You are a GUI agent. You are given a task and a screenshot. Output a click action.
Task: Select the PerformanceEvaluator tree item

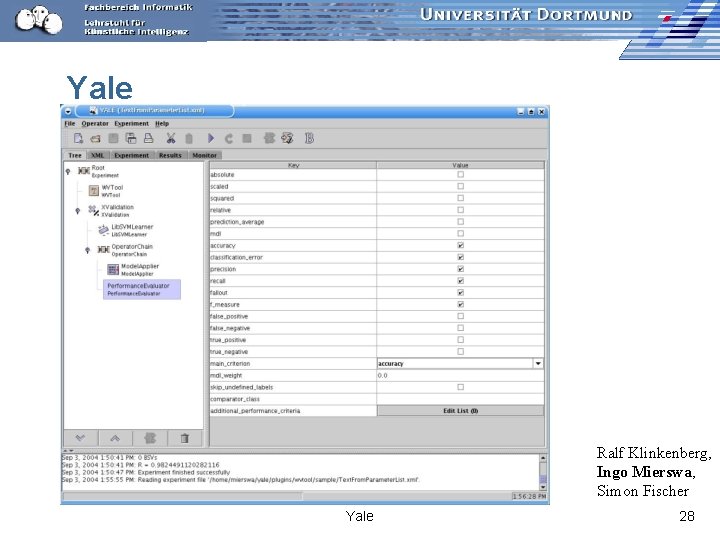tap(142, 289)
